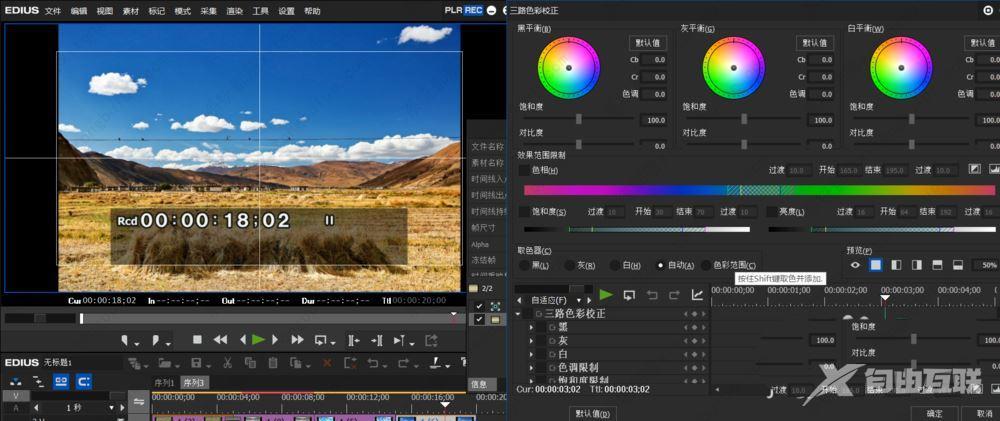Viewport: 1000px width, 421px height.
Task: Click the 灰平衡 saturation slider handle
Action: [x=744, y=119]
